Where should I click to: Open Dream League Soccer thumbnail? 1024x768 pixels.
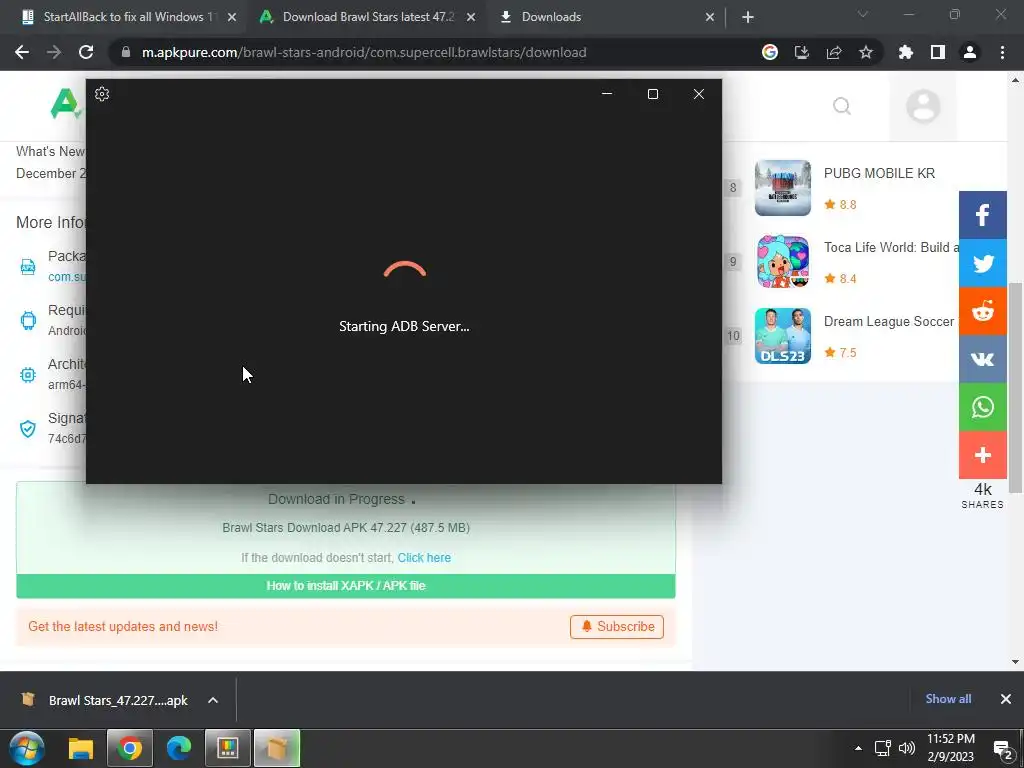(x=782, y=336)
